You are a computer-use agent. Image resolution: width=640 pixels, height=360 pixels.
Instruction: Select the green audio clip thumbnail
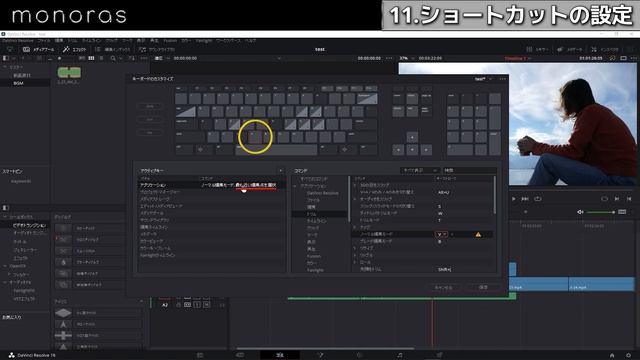click(69, 72)
